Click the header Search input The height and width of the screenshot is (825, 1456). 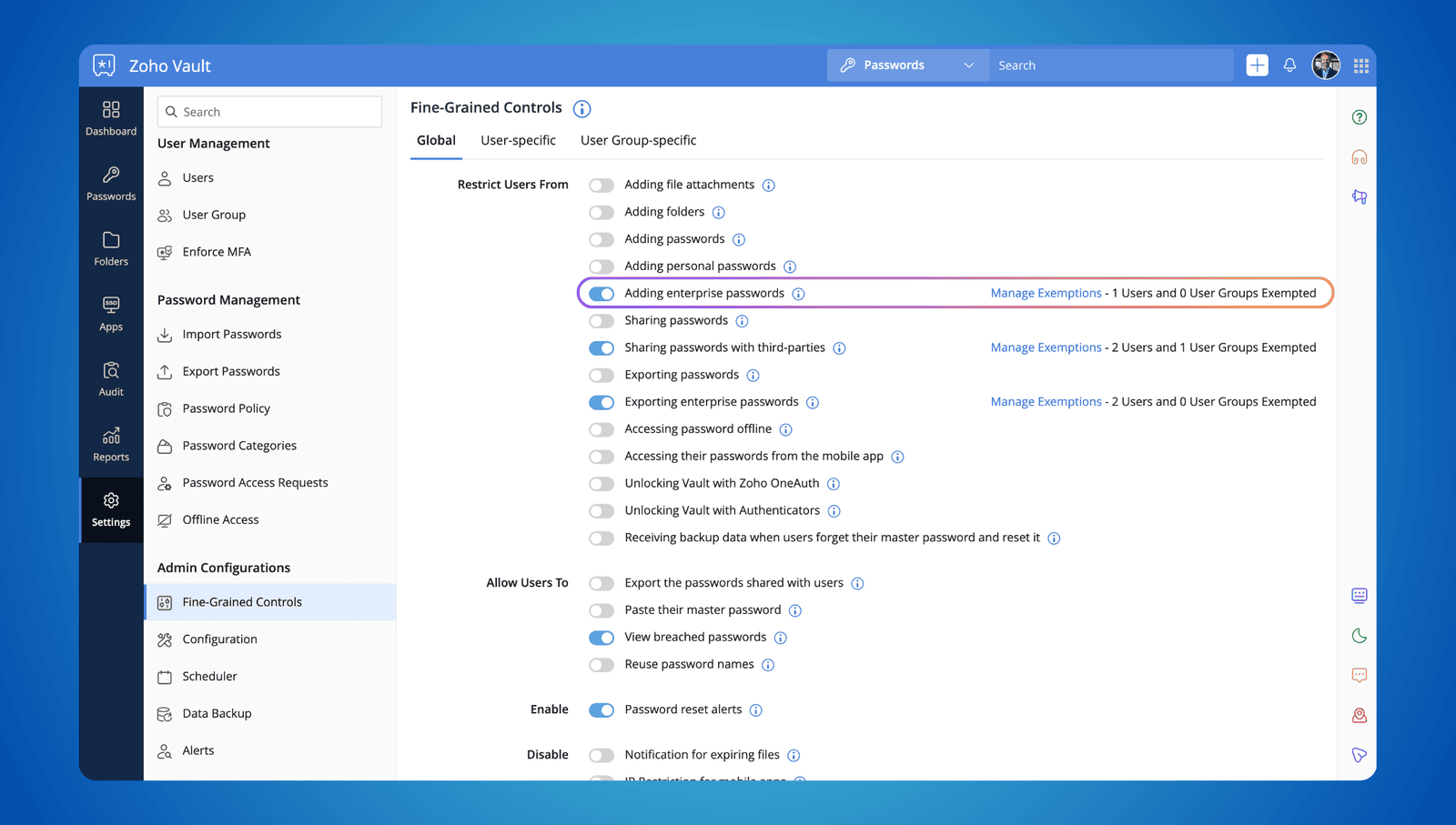click(1111, 65)
